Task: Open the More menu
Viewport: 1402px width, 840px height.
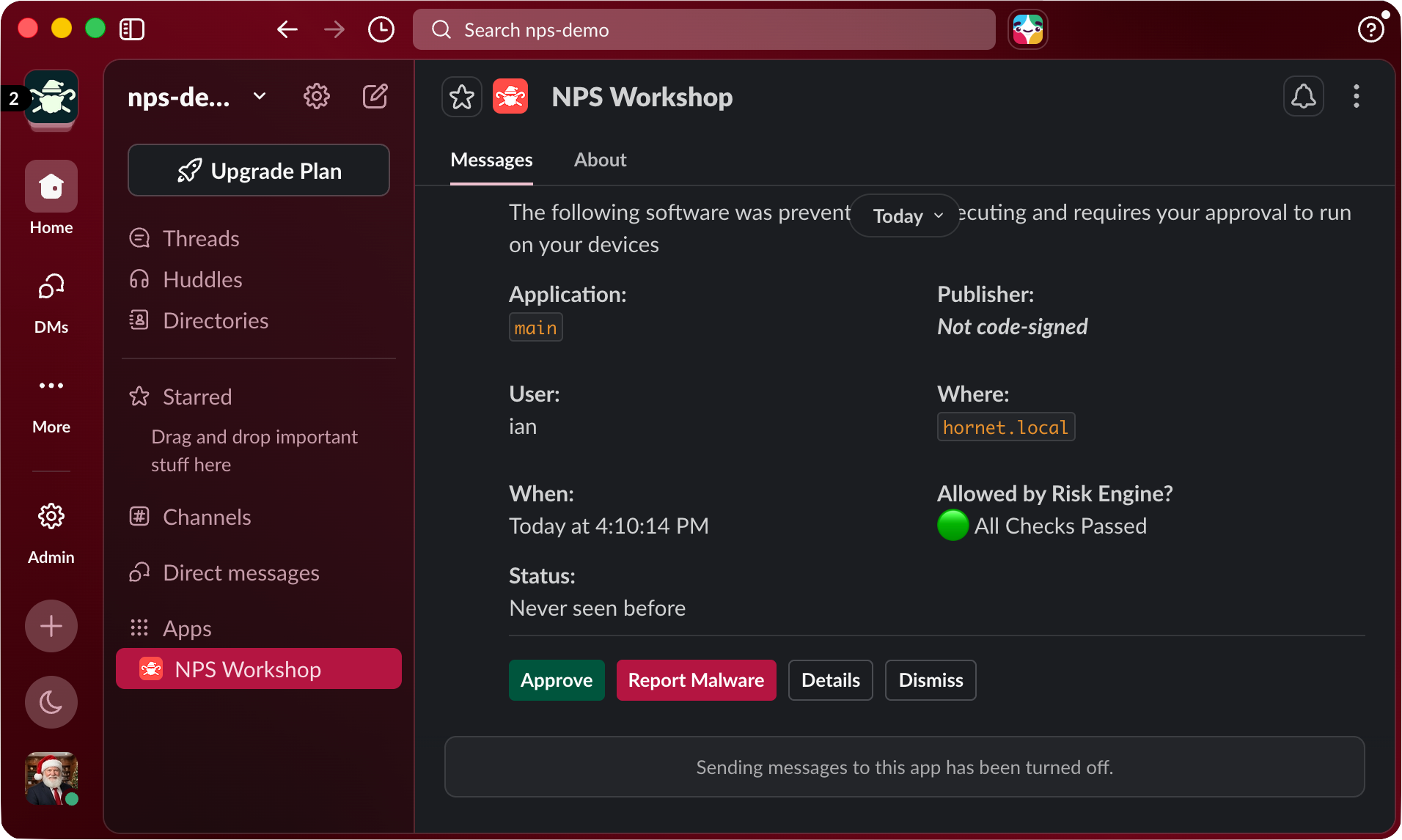Action: (51, 404)
